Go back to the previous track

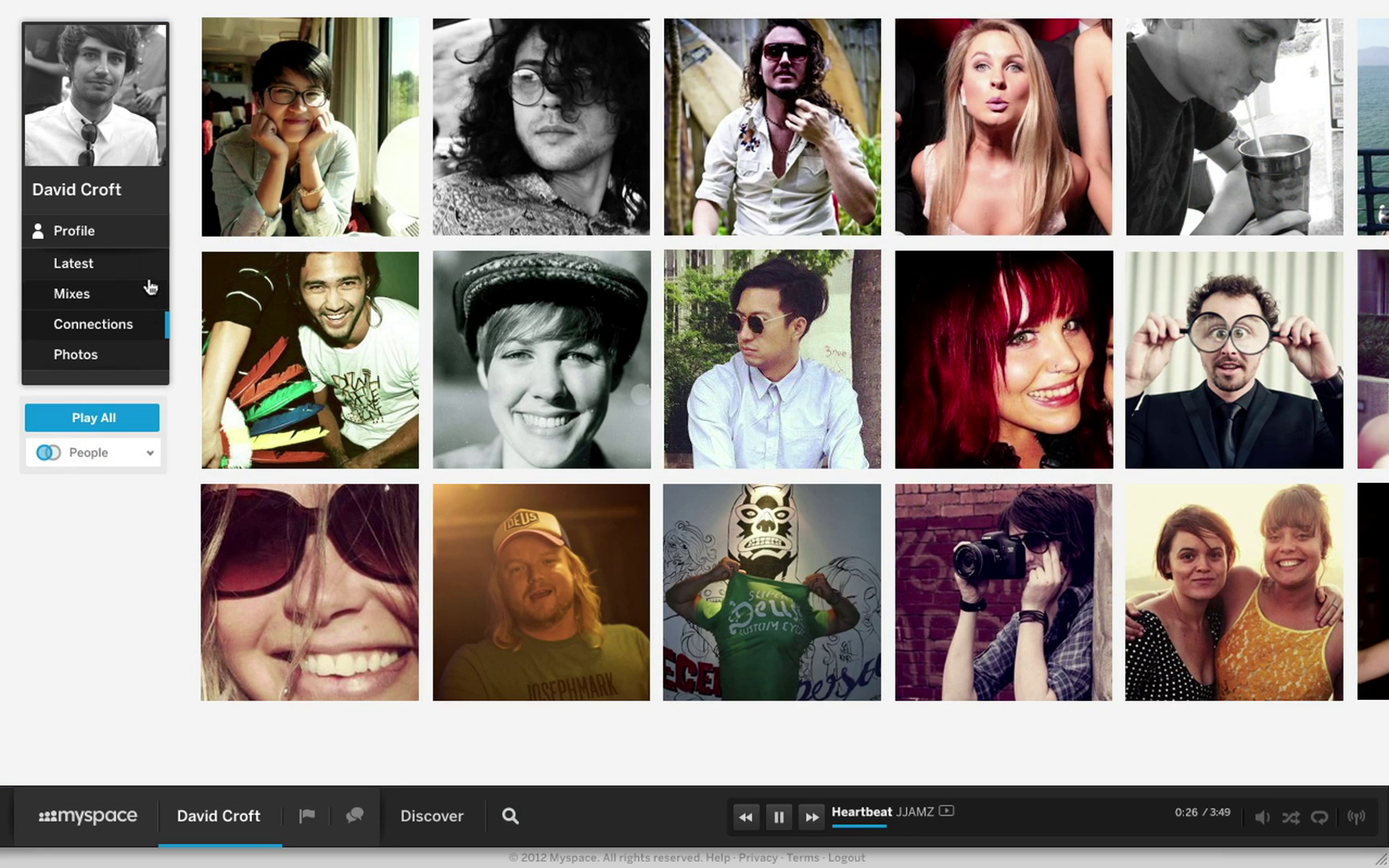[x=746, y=817]
